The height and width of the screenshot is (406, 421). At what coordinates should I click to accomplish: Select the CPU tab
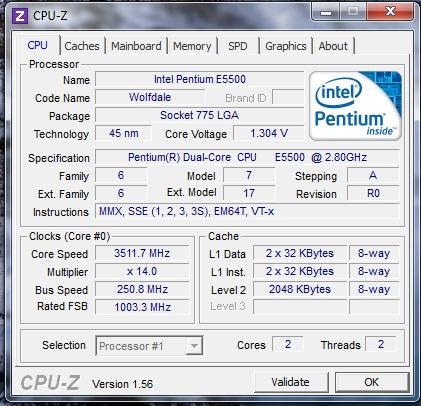(x=37, y=45)
